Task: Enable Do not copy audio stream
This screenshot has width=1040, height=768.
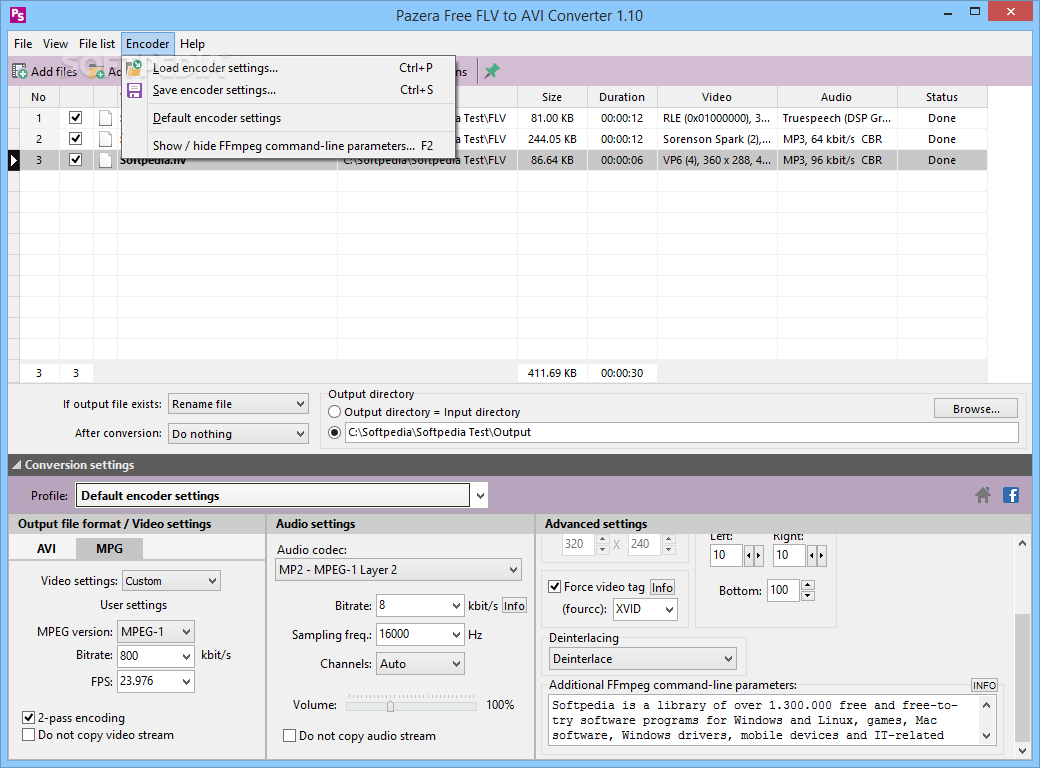Action: 289,736
